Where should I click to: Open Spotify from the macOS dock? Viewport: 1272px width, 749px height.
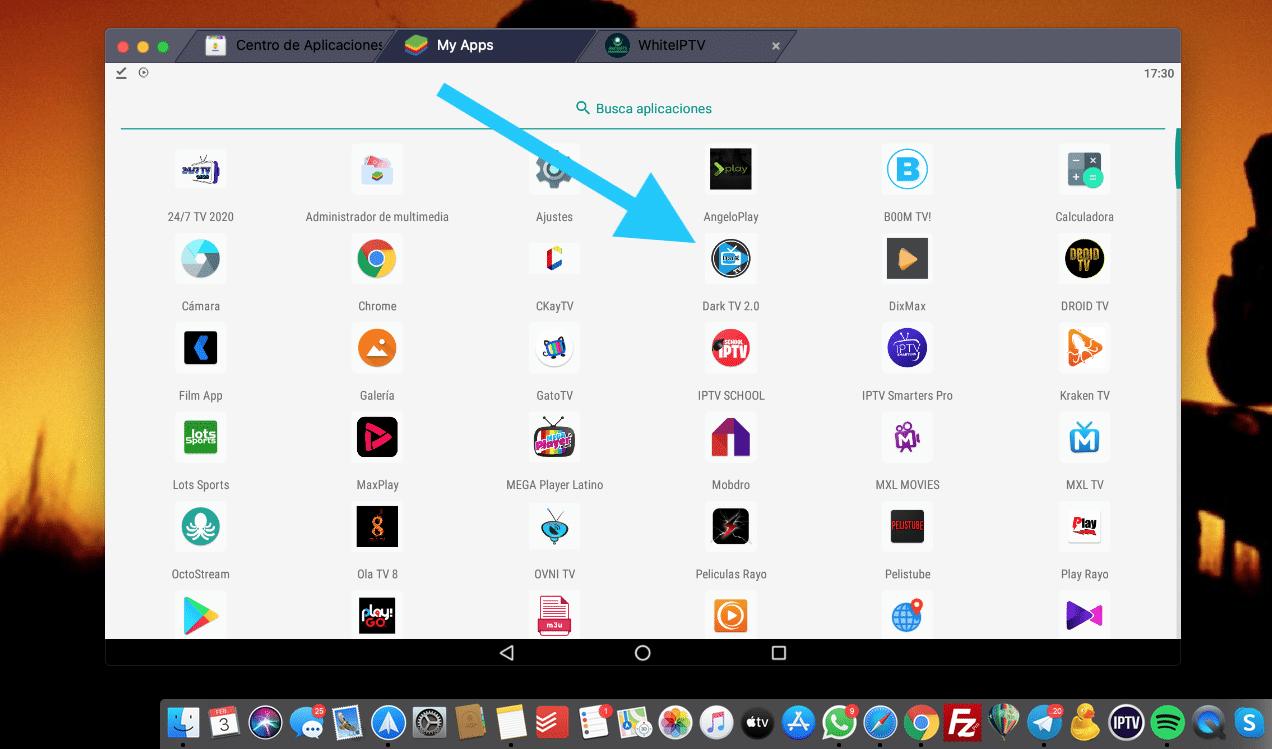click(1167, 721)
